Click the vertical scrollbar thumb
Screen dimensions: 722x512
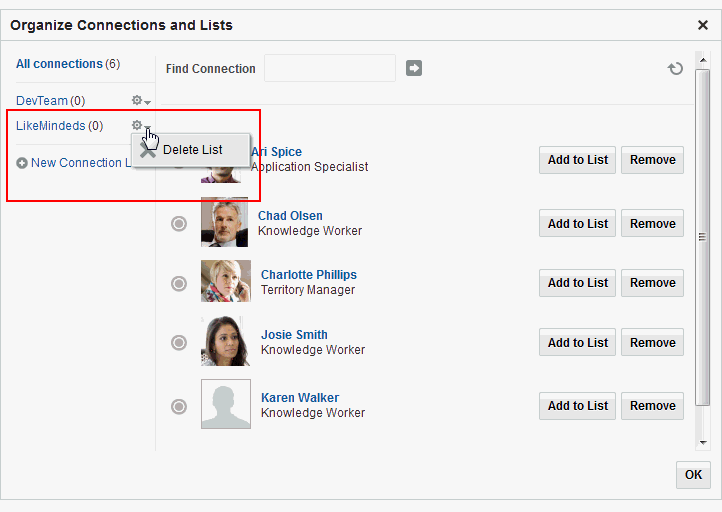click(702, 237)
